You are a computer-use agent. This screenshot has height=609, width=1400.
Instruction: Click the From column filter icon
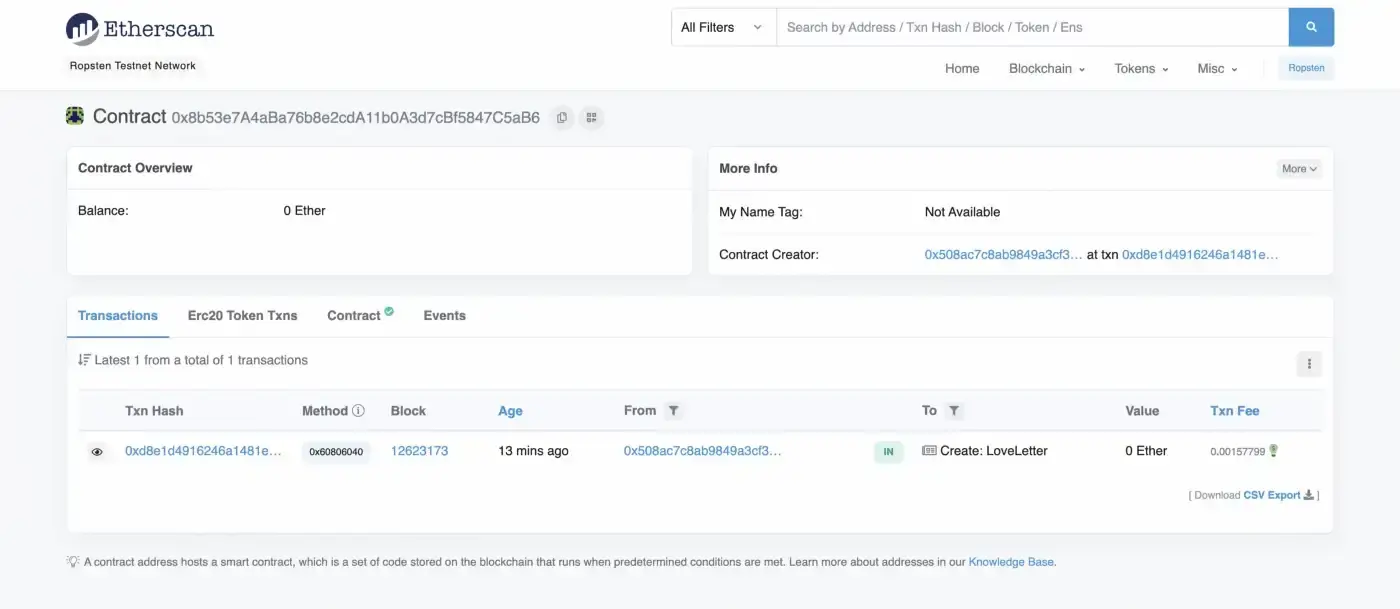674,411
